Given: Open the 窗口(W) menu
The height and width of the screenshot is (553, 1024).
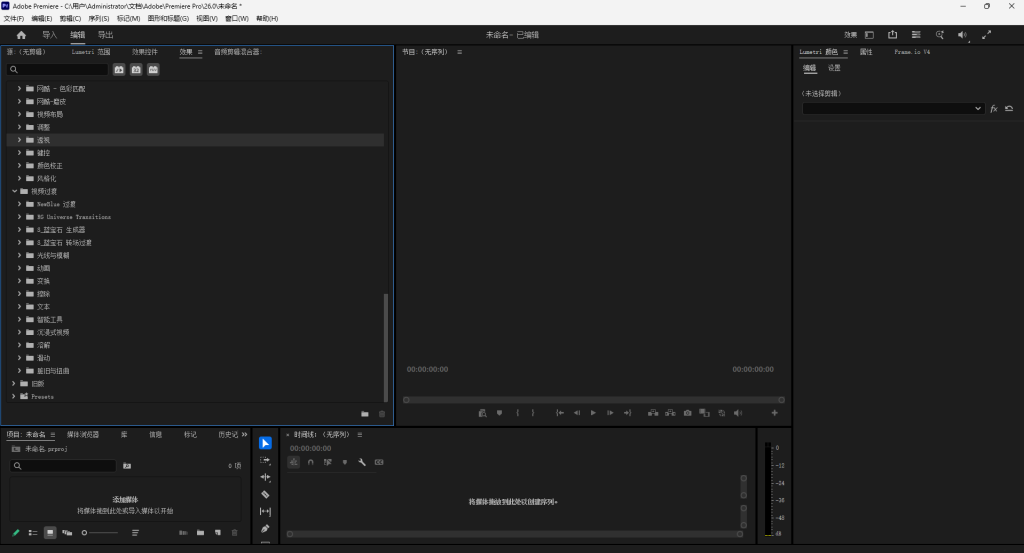Looking at the screenshot, I should click(x=236, y=18).
